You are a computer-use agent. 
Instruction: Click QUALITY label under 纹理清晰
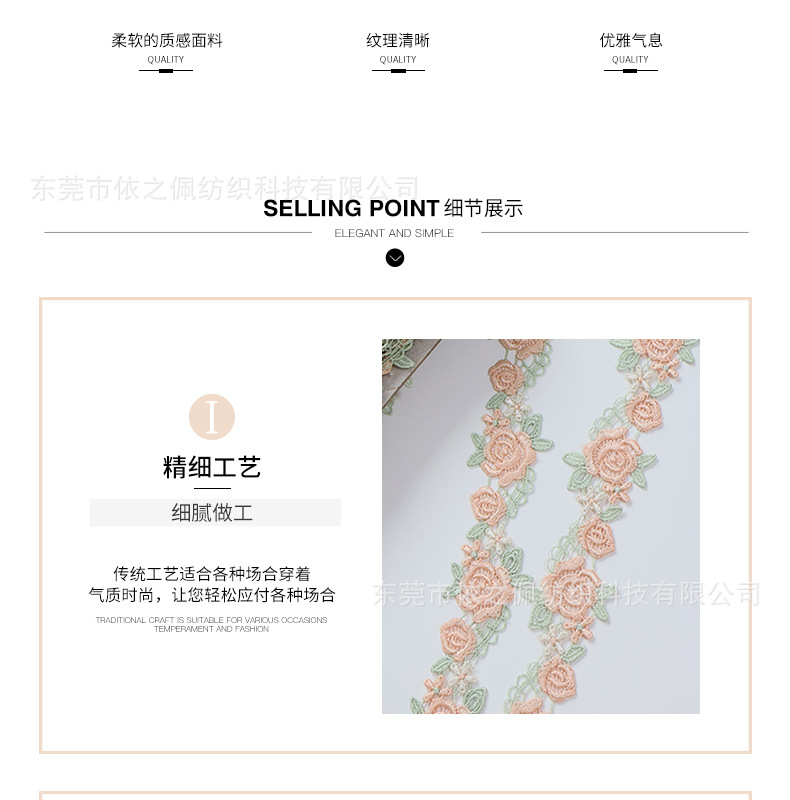[398, 60]
